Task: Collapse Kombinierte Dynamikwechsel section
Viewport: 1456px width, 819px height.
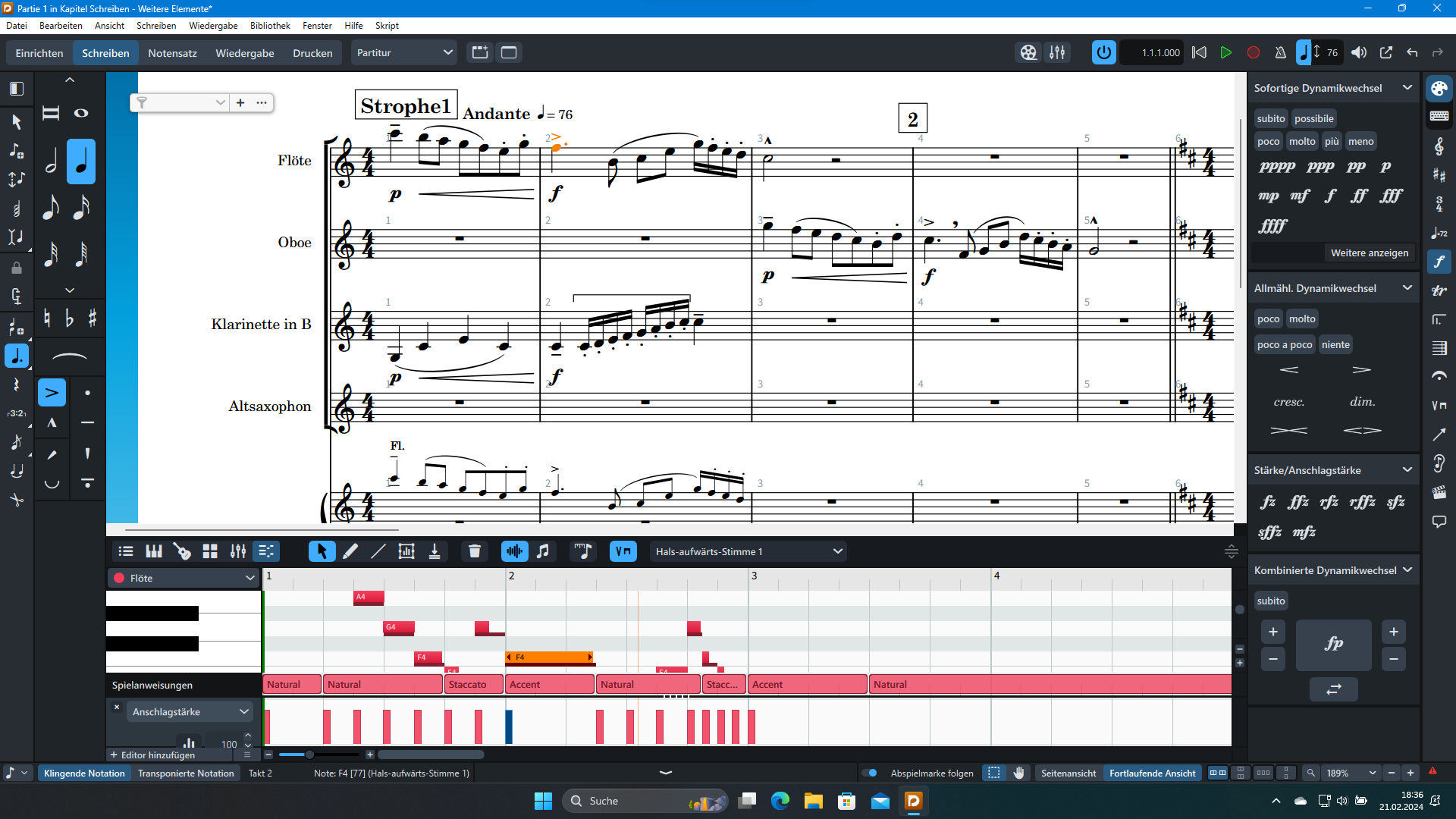Action: [x=1407, y=570]
